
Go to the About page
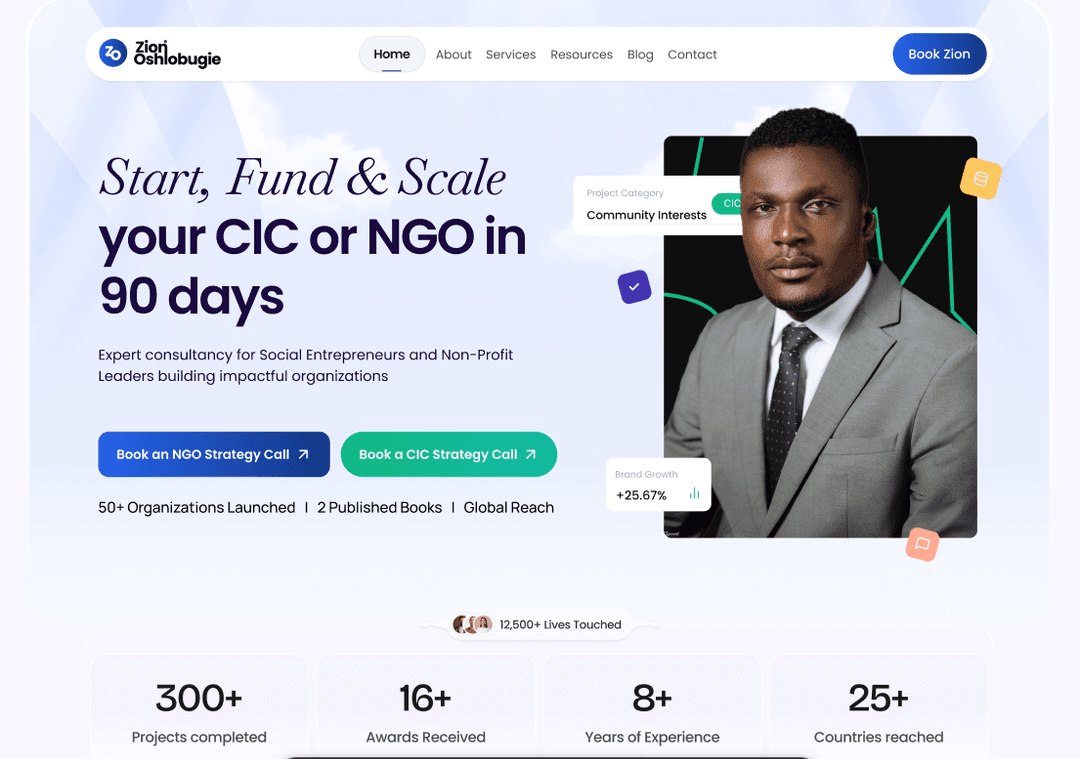click(x=453, y=55)
